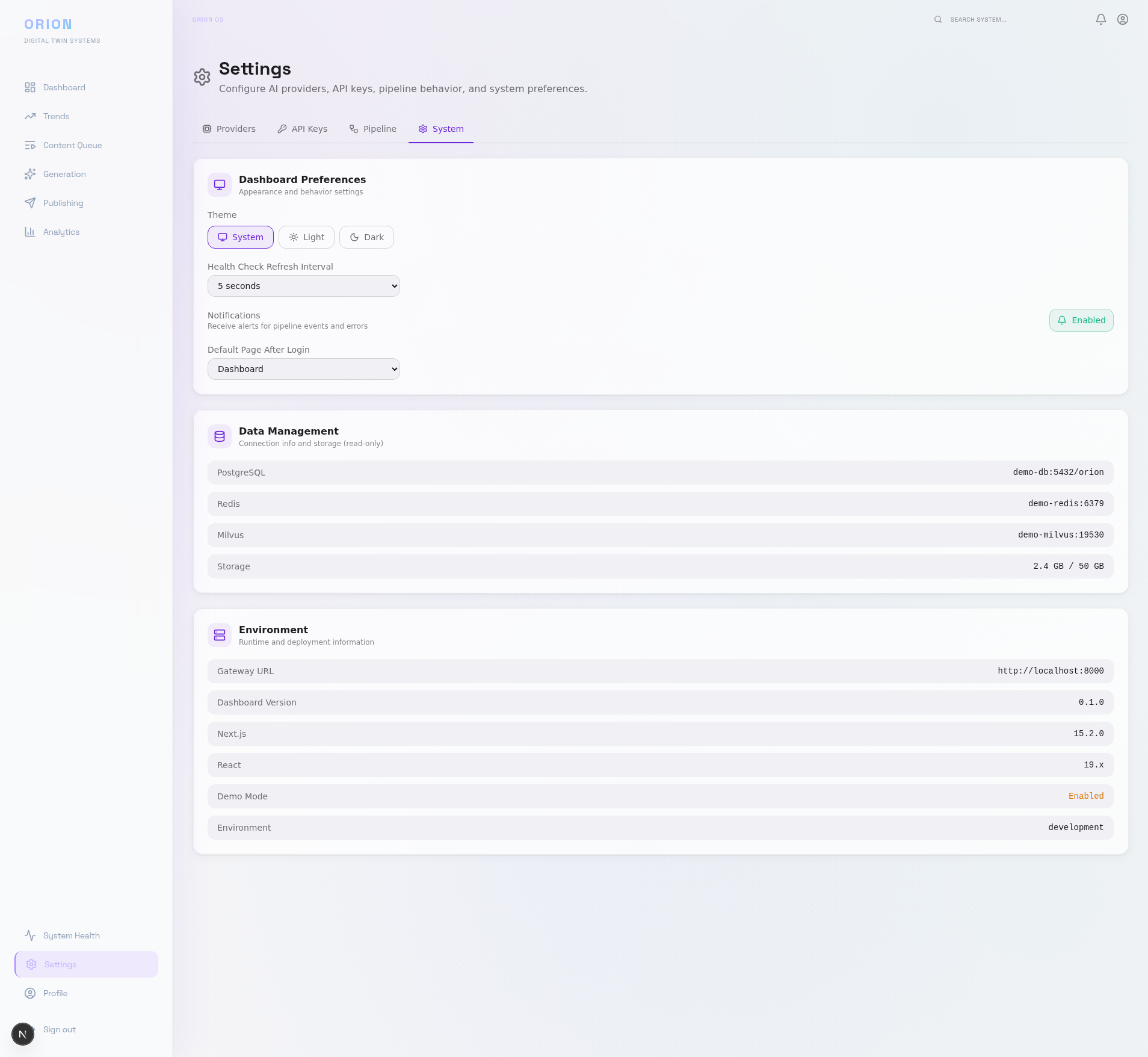Open Analytics using its bar chart icon
This screenshot has height=1057, width=1148.
(30, 232)
